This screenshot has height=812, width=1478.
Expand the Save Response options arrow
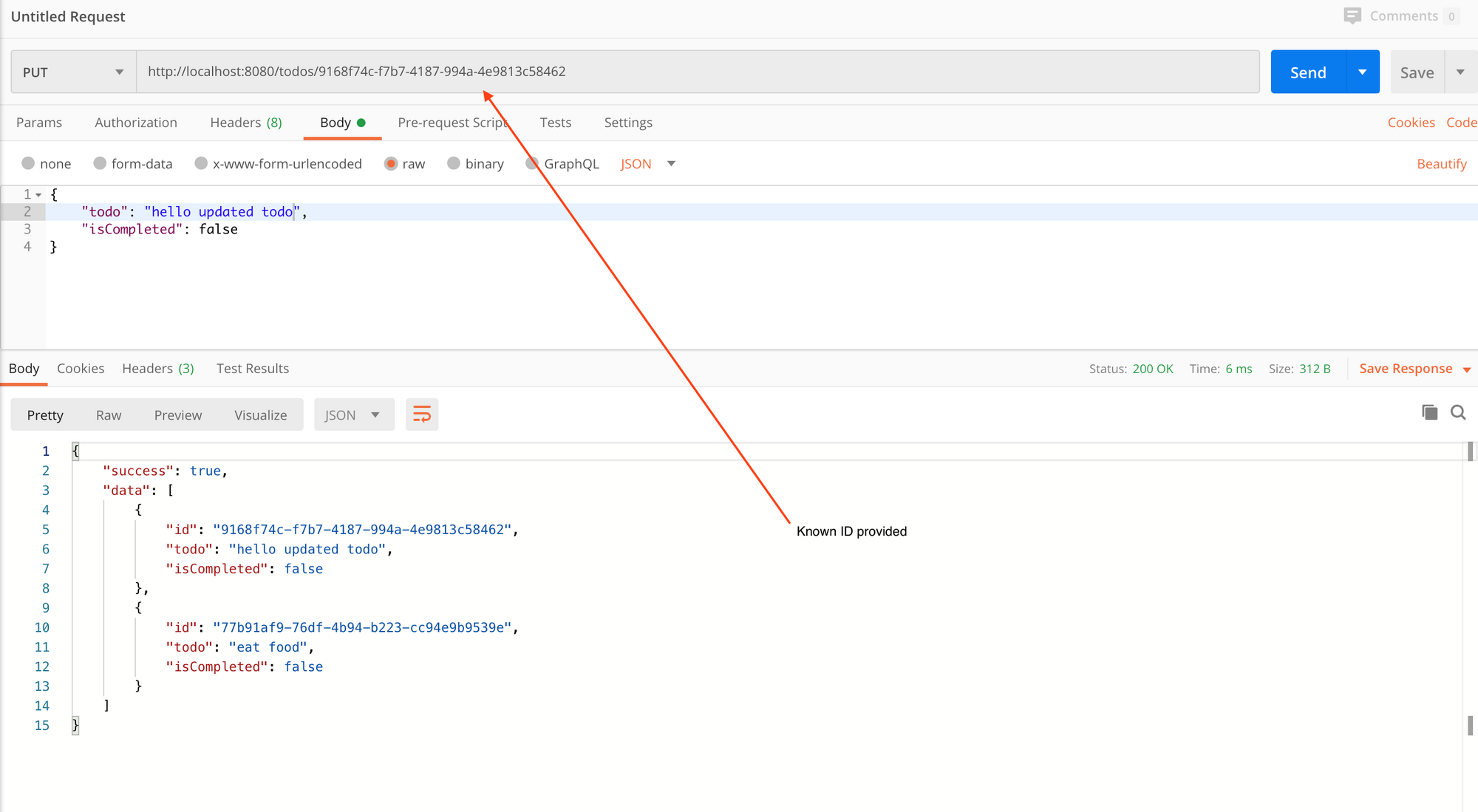pyautogui.click(x=1467, y=369)
